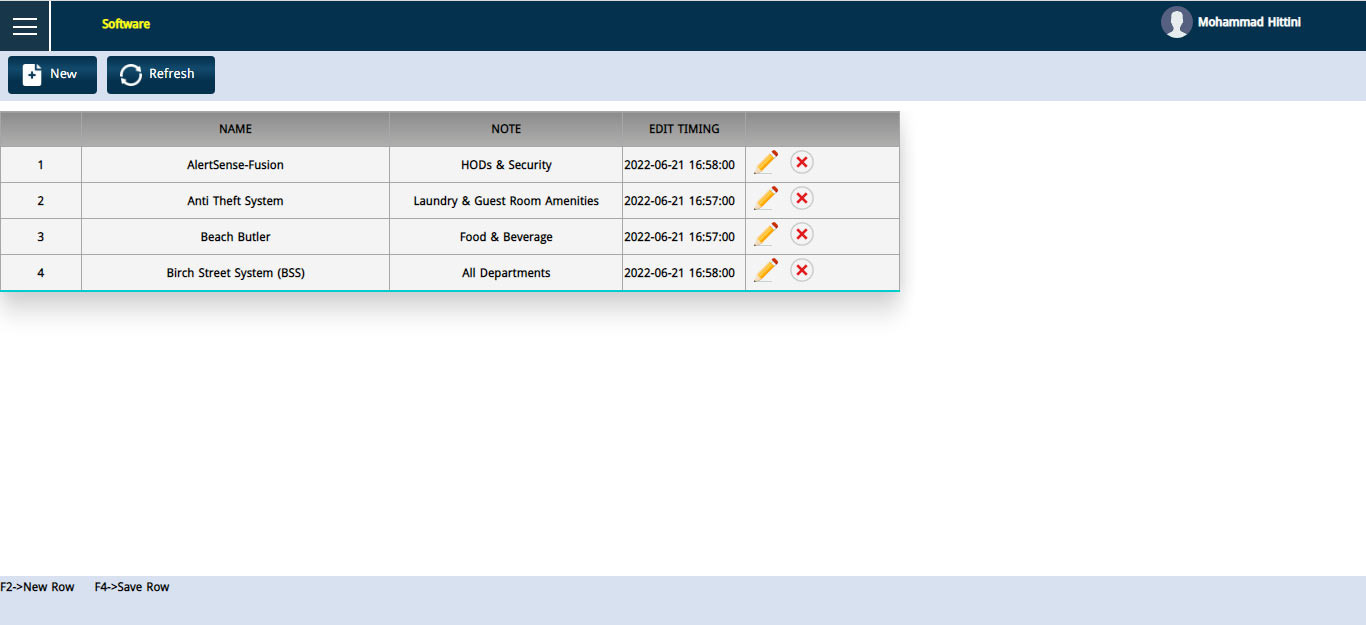Click the user avatar icon
The width and height of the screenshot is (1366, 625).
coord(1176,22)
